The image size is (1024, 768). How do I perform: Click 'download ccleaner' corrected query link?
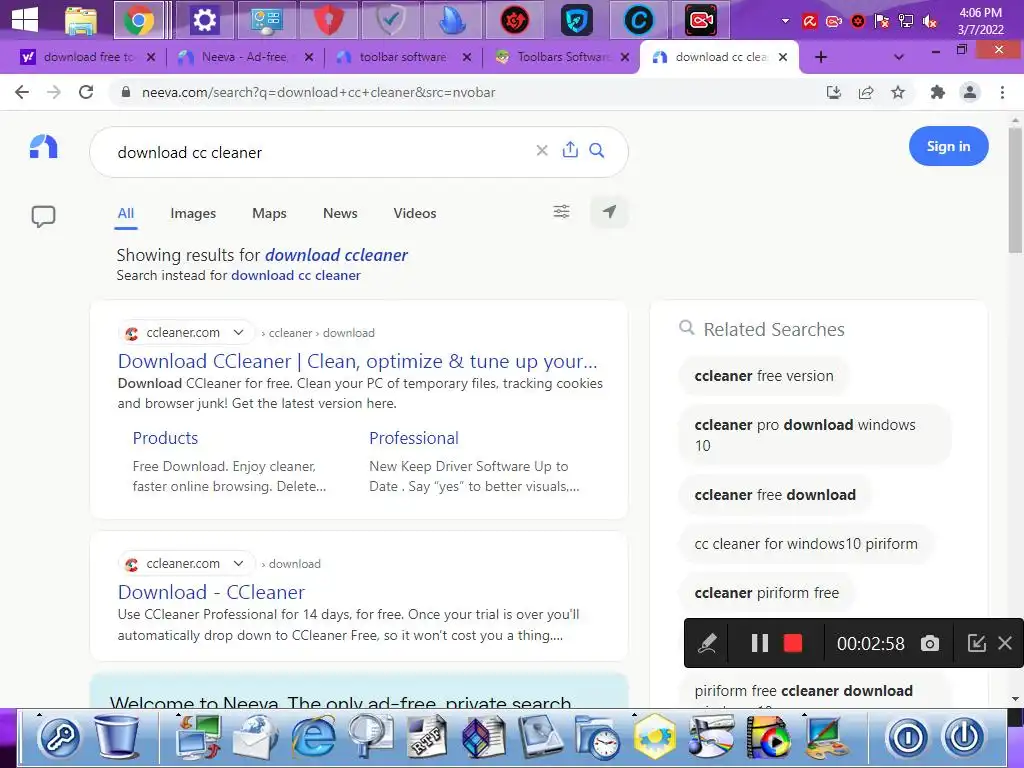point(336,255)
